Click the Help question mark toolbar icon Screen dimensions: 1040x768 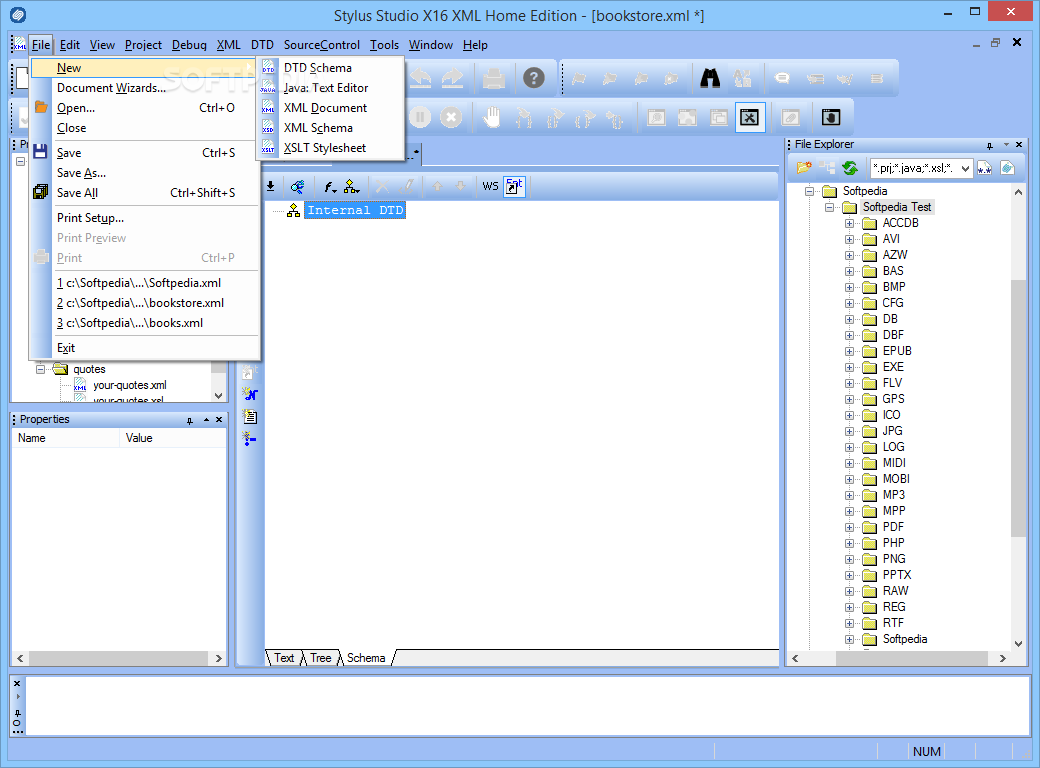pyautogui.click(x=534, y=78)
